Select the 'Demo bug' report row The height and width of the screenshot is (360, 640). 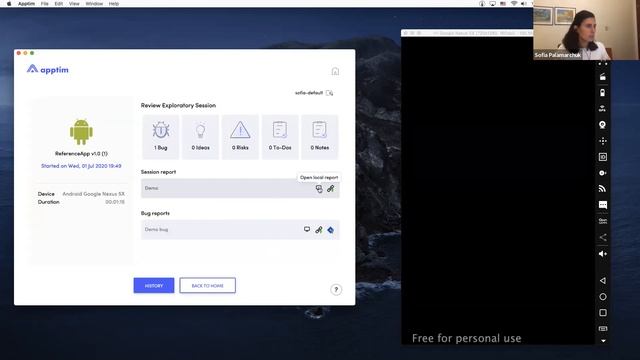pyautogui.click(x=240, y=230)
